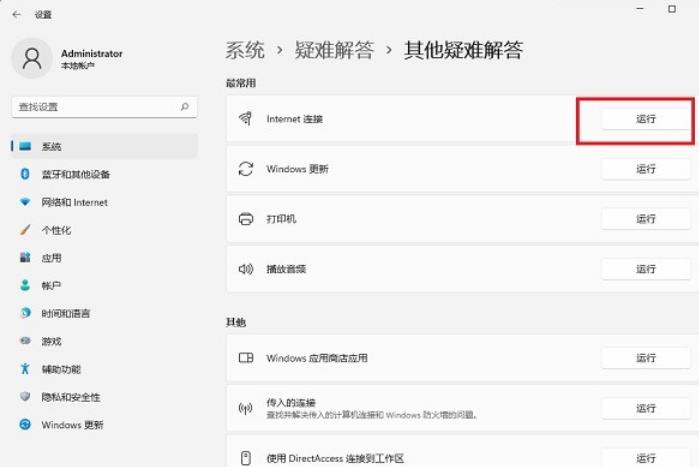The height and width of the screenshot is (467, 699).
Task: Click the search magnifier icon in 查找设置 box
Action: pos(185,107)
